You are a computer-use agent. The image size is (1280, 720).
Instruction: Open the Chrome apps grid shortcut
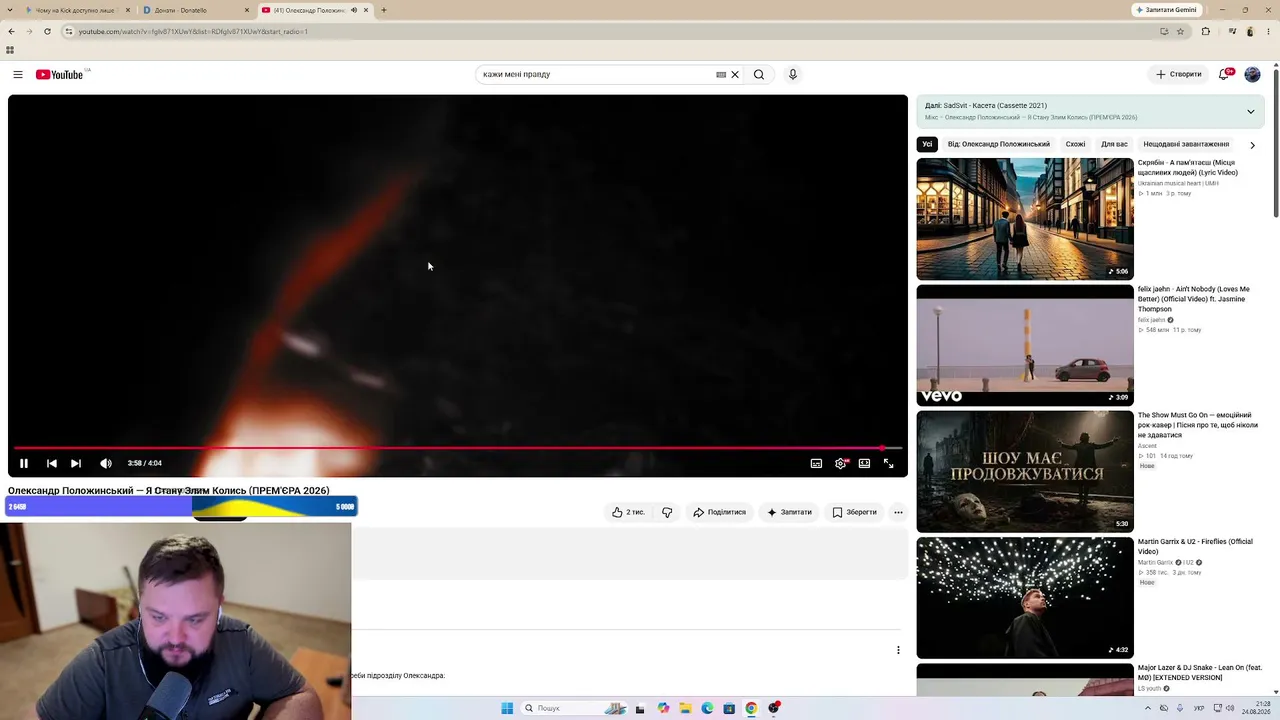10,50
